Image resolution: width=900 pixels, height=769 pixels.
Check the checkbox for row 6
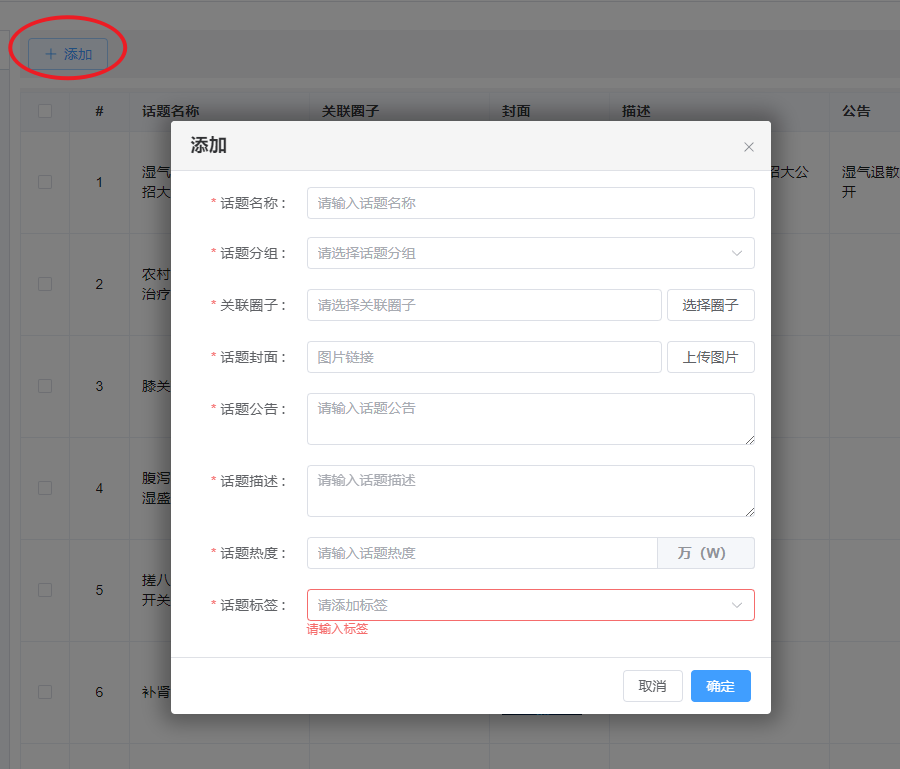click(x=45, y=692)
